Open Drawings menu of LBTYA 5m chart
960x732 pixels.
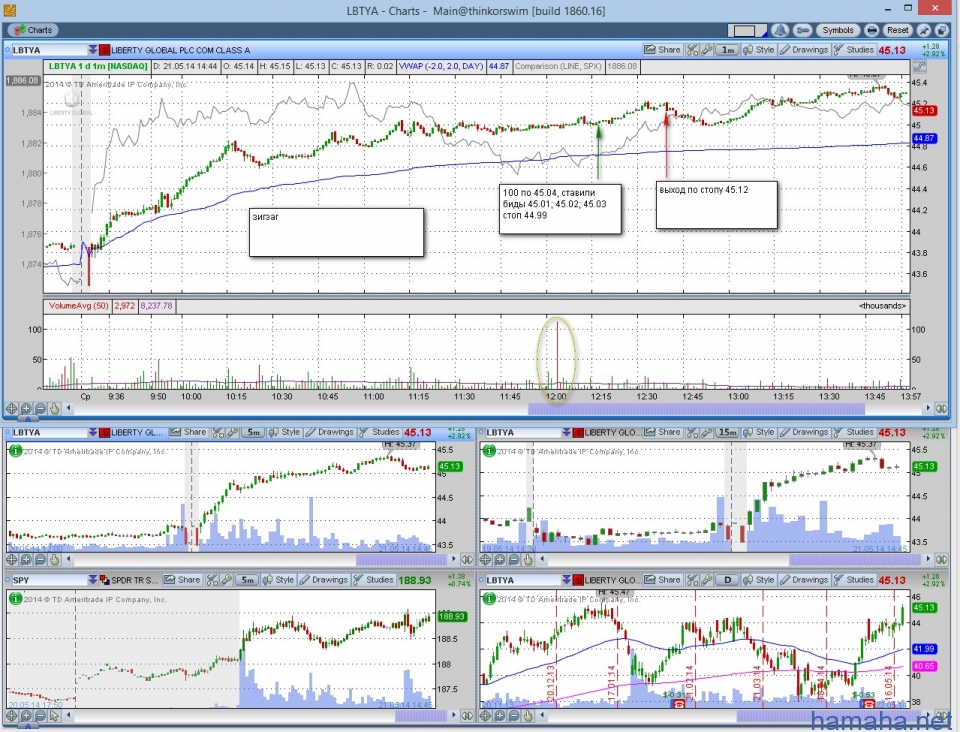click(x=329, y=433)
